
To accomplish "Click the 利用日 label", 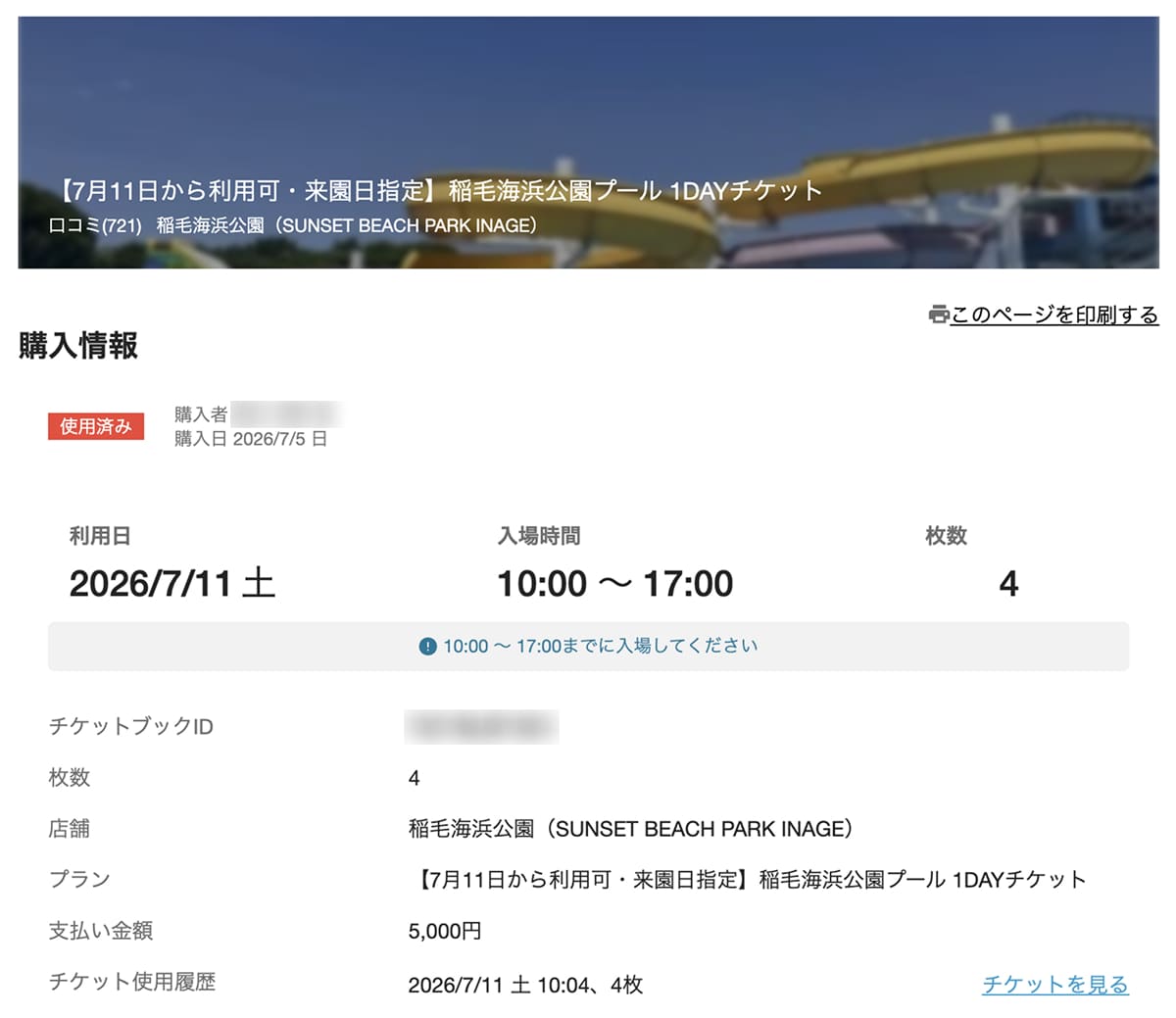I will pyautogui.click(x=100, y=536).
